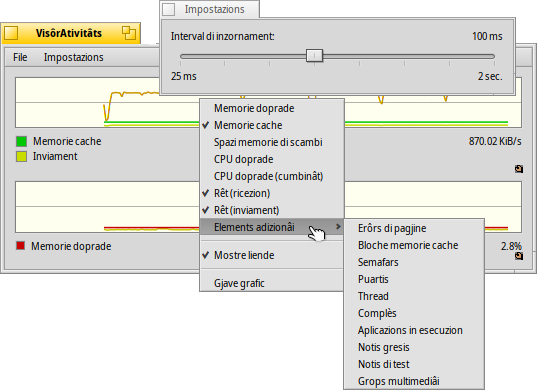Image resolution: width=537 pixels, height=390 pixels.
Task: Click red Memorie doprade color swatch
Action: coord(21,246)
